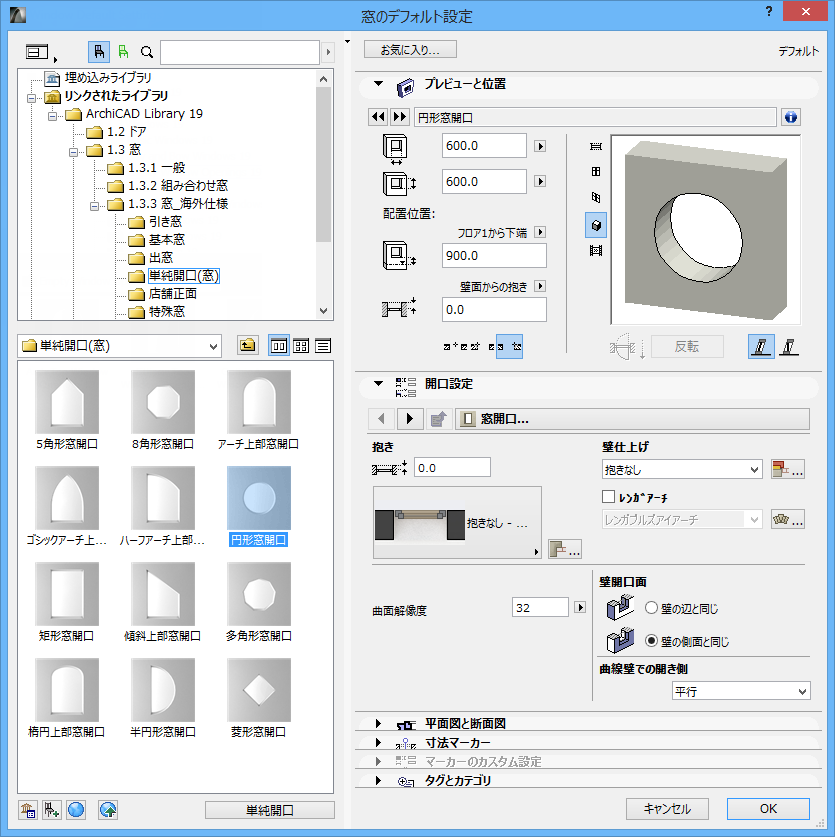Open the wall finish settings icon

[787, 469]
